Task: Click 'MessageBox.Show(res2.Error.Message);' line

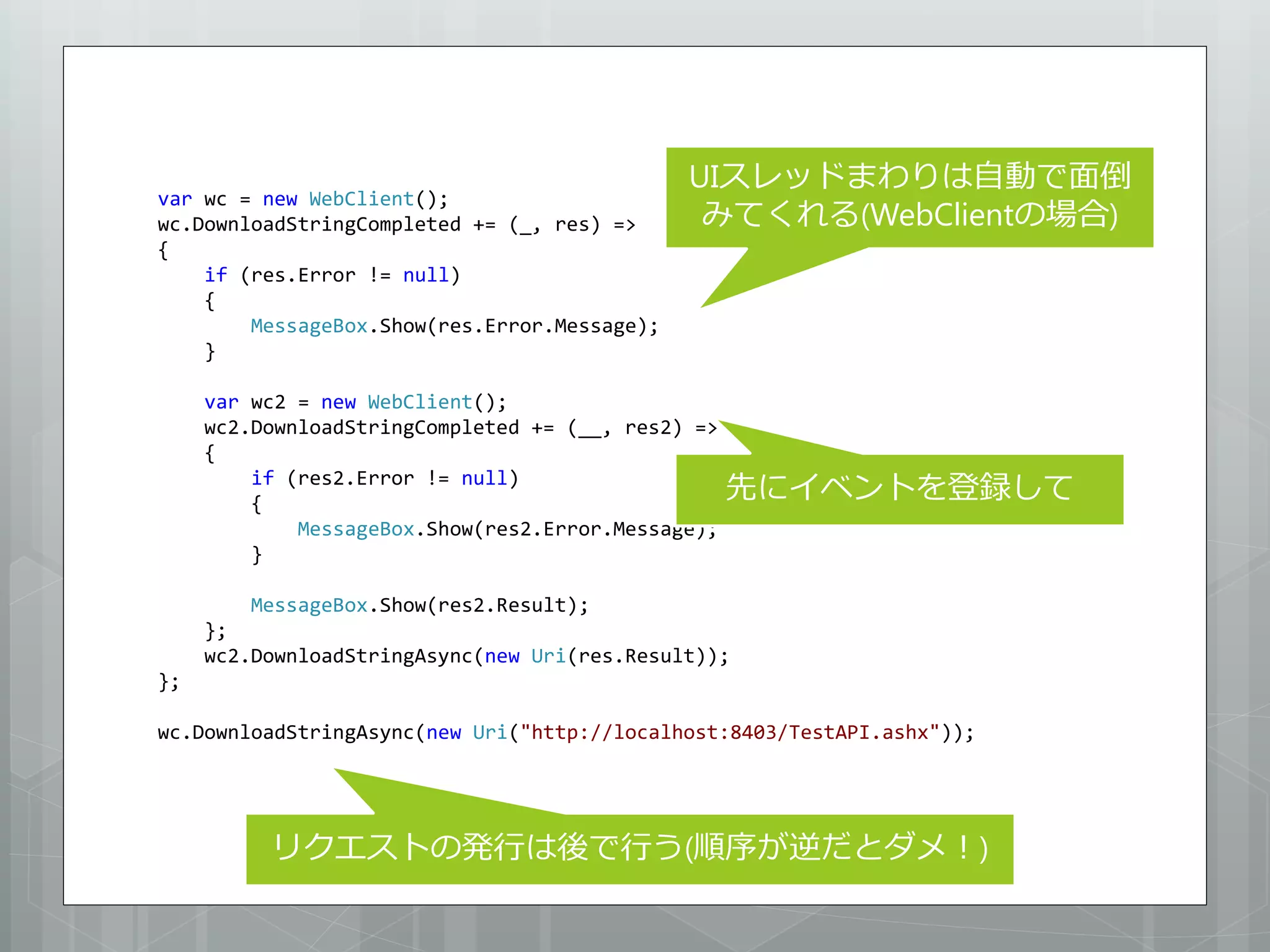Action: point(507,529)
